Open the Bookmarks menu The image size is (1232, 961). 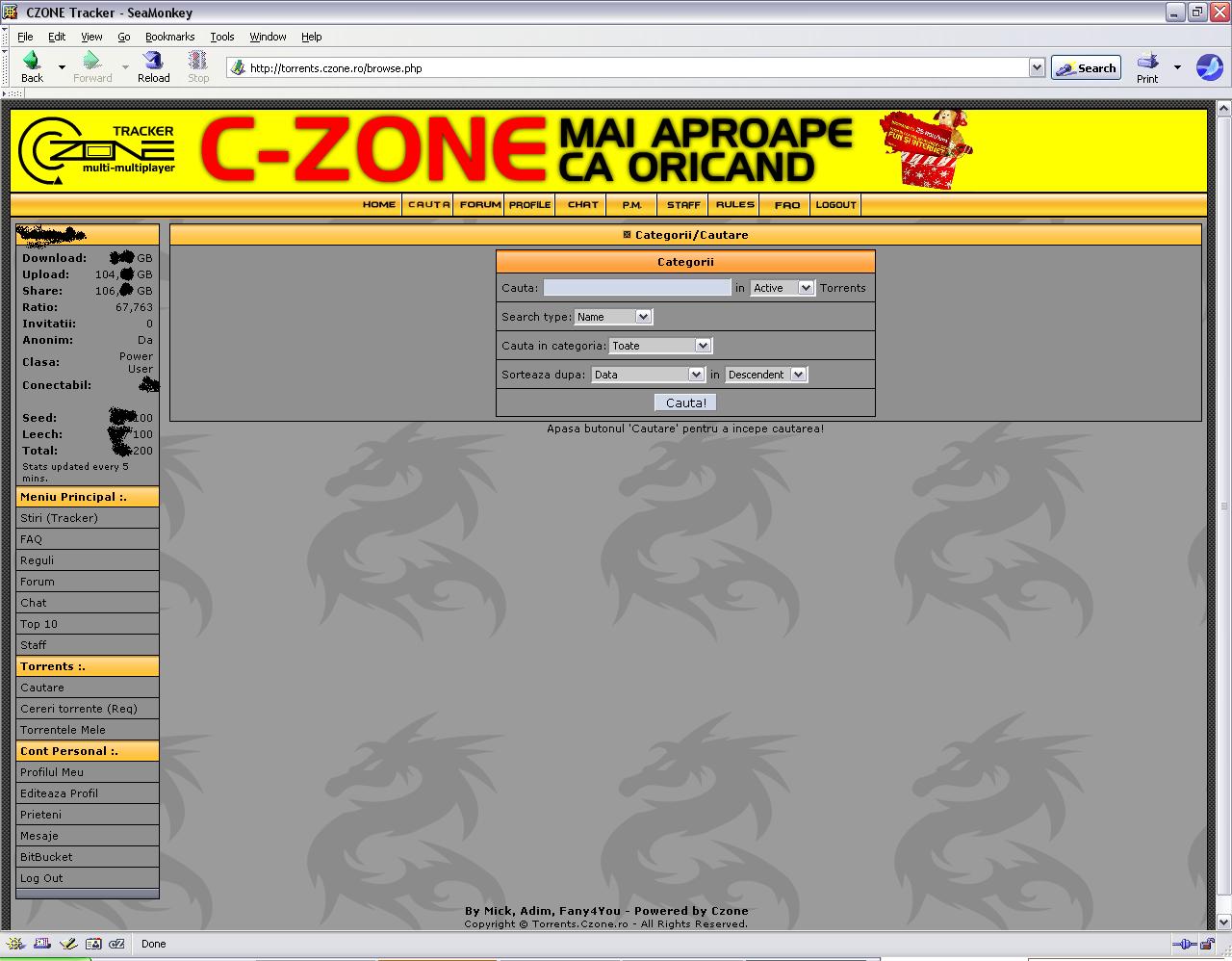click(x=170, y=37)
